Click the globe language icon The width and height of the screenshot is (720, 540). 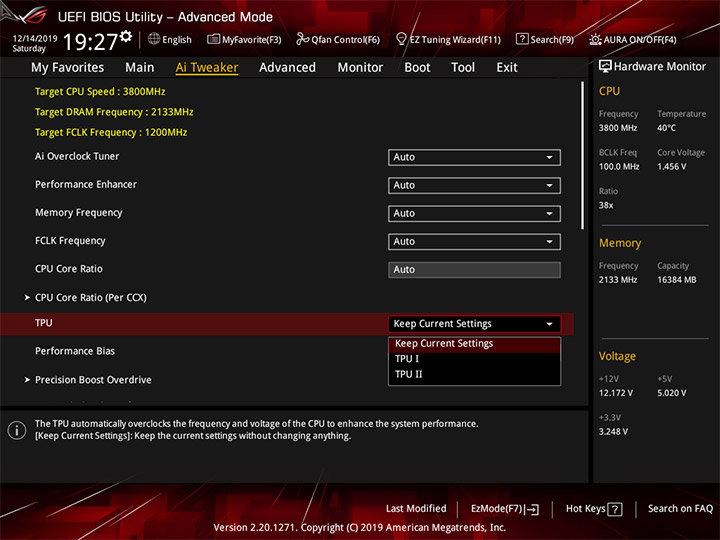pyautogui.click(x=154, y=39)
